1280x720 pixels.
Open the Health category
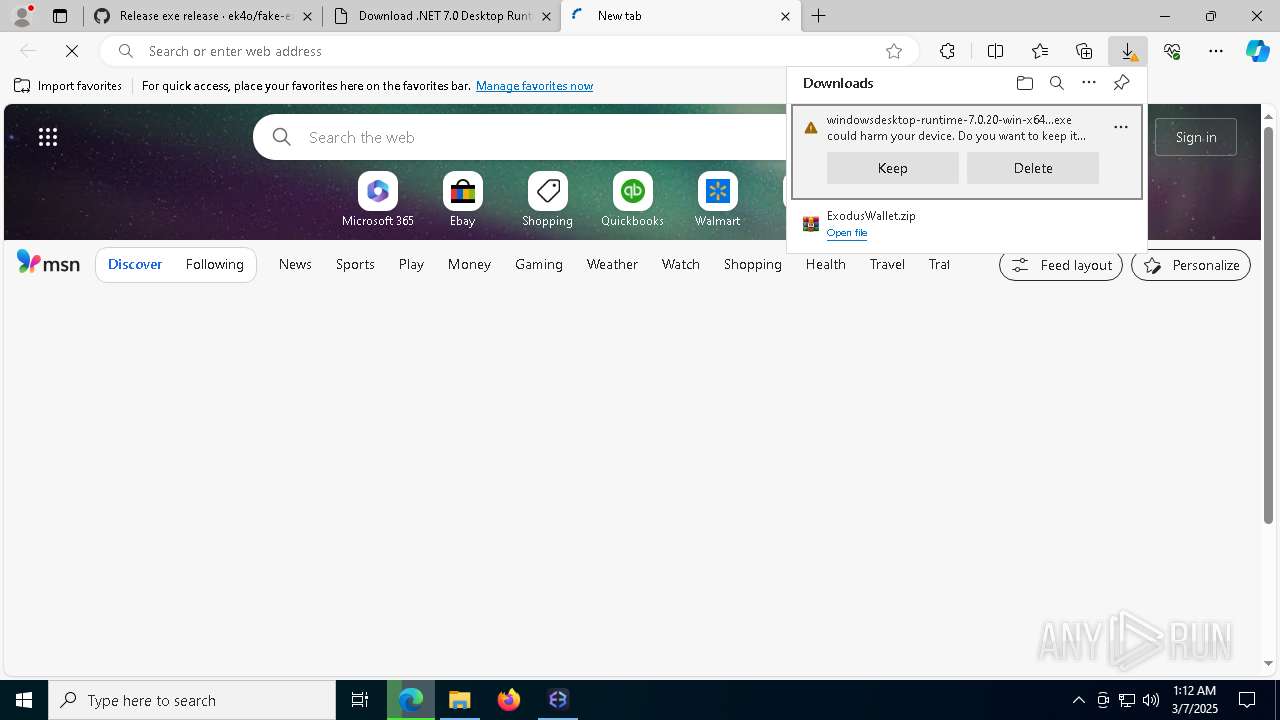click(826, 264)
